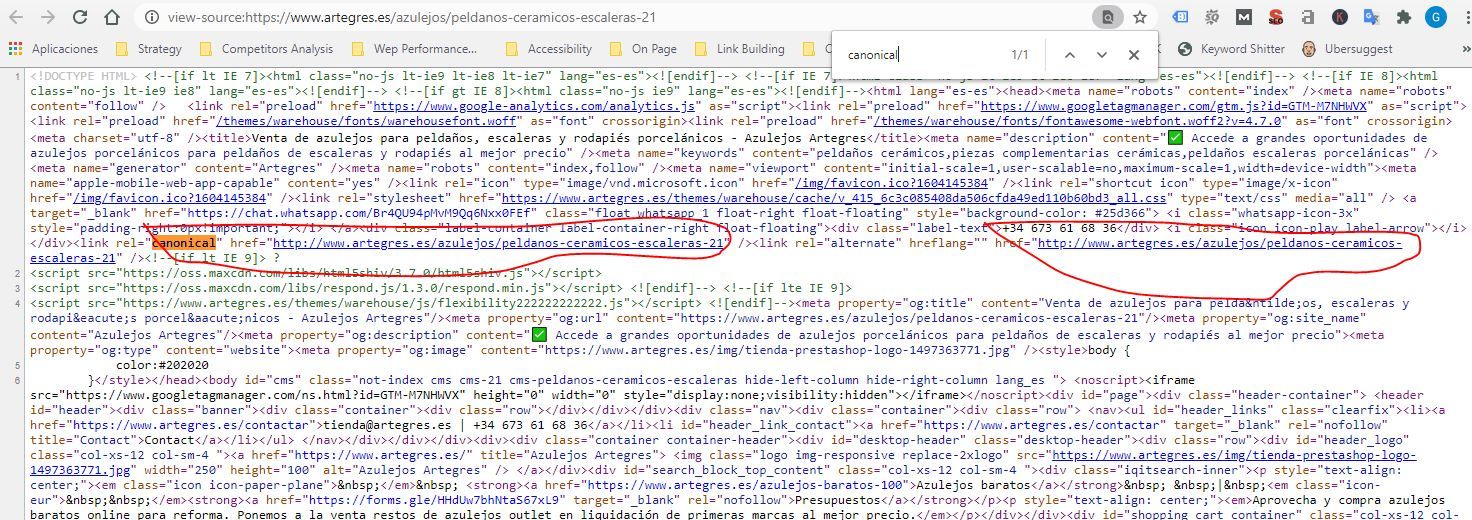Open the Extensions puzzle piece menu

pos(1404,17)
